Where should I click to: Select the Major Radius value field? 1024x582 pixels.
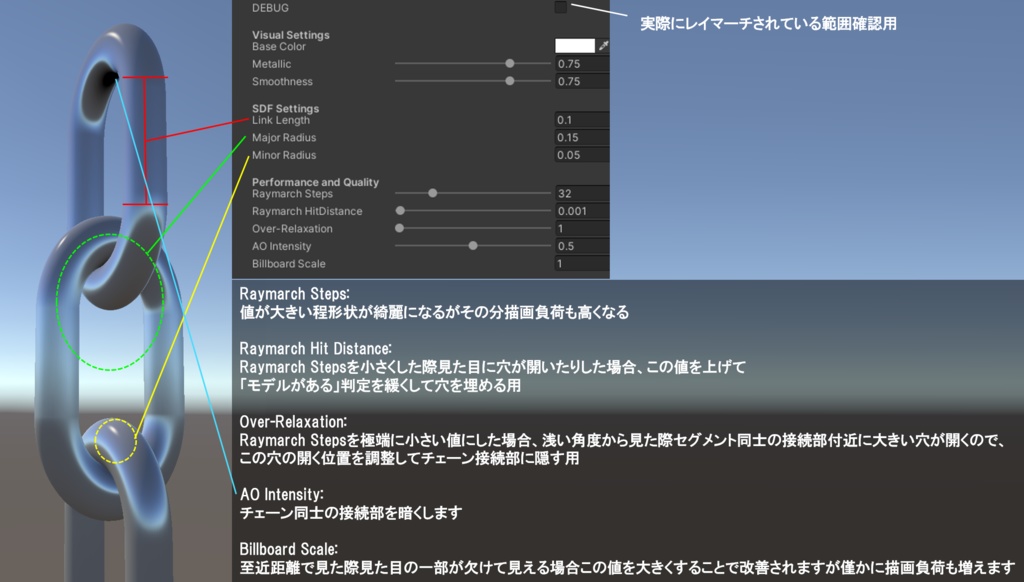click(x=580, y=137)
